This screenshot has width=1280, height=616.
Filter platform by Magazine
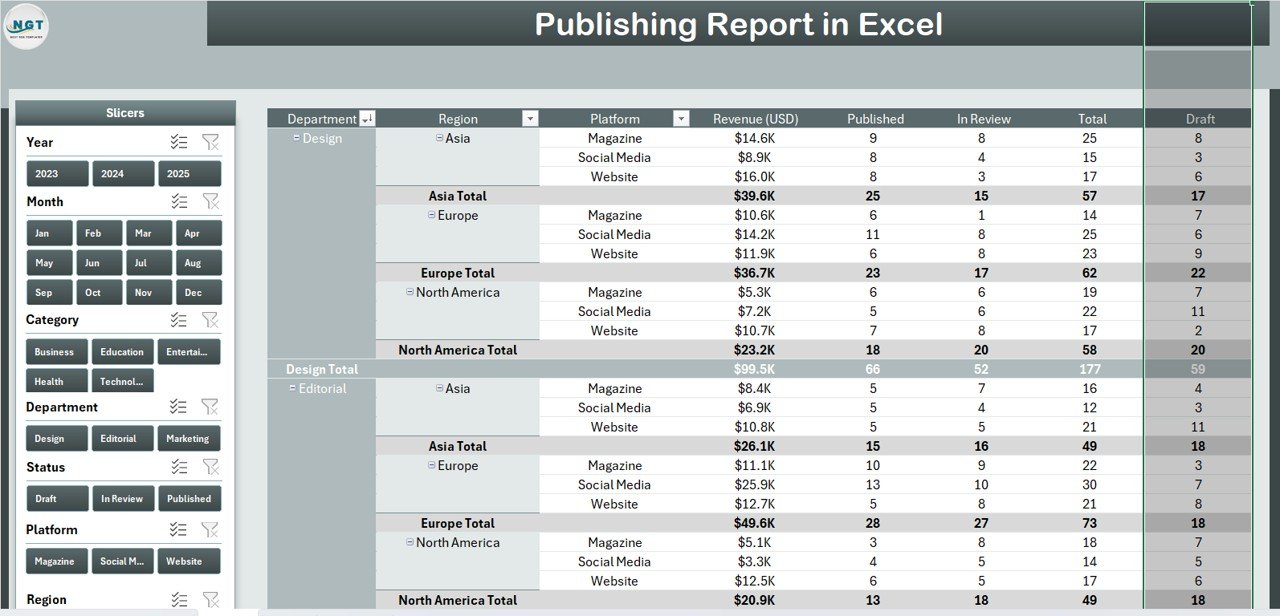(57, 561)
